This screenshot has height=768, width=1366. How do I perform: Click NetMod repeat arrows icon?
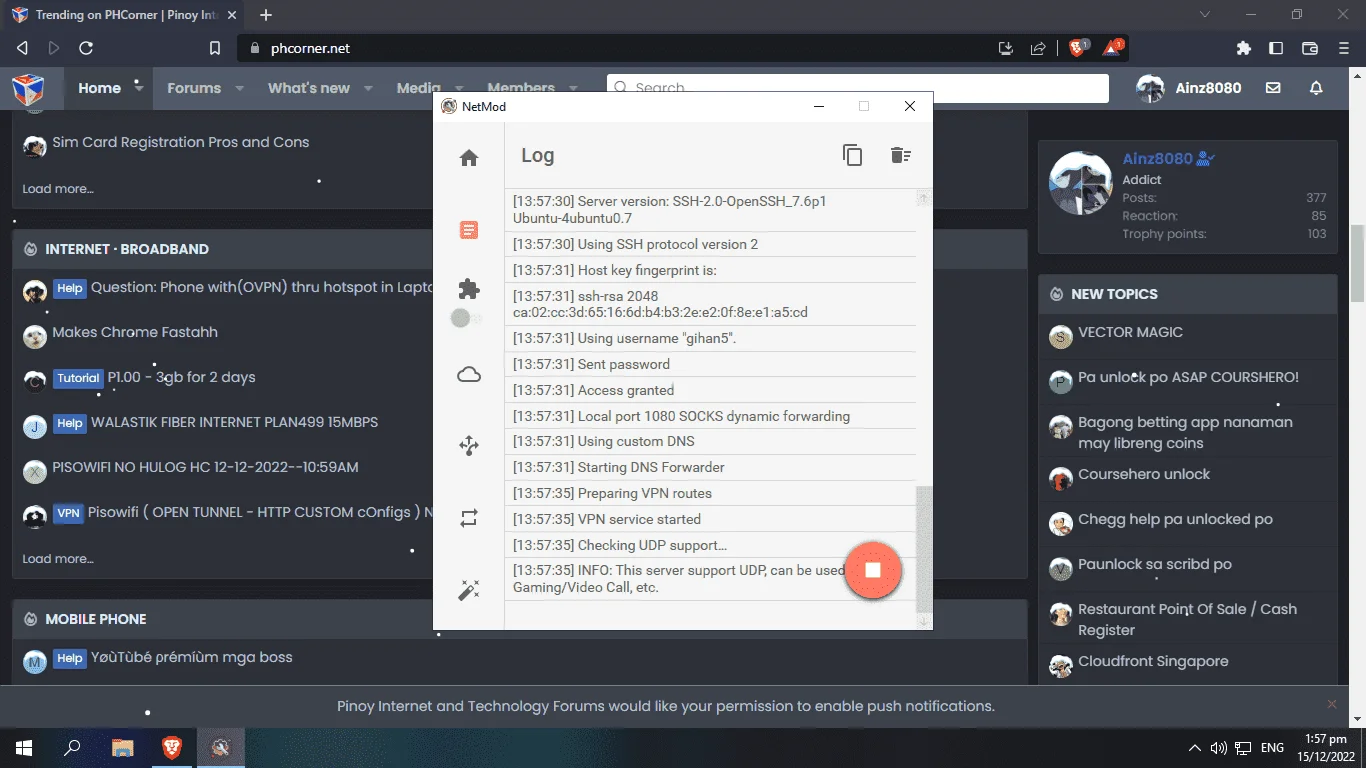(x=469, y=518)
